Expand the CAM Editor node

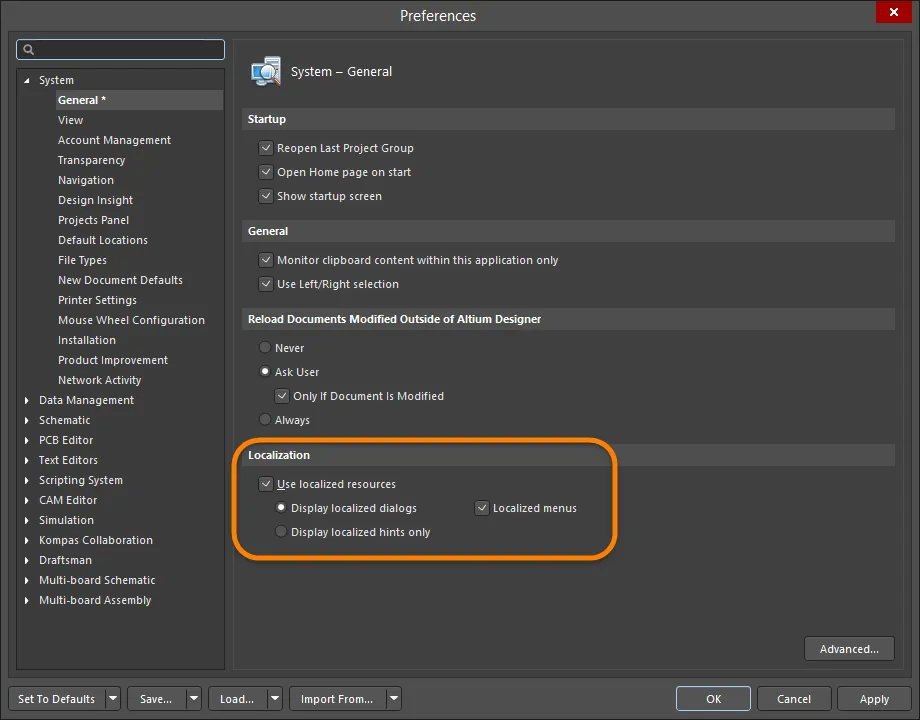[x=26, y=500]
